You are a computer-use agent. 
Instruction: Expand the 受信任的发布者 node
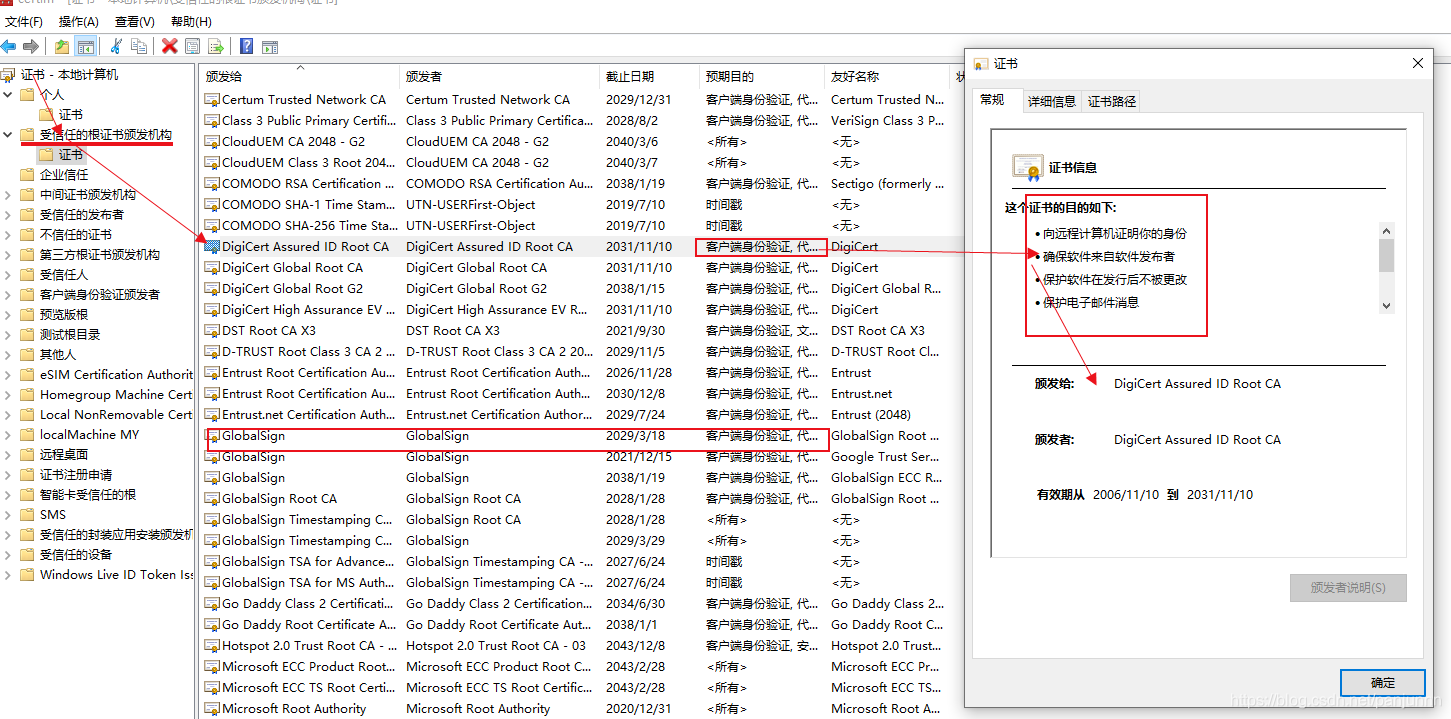point(8,215)
